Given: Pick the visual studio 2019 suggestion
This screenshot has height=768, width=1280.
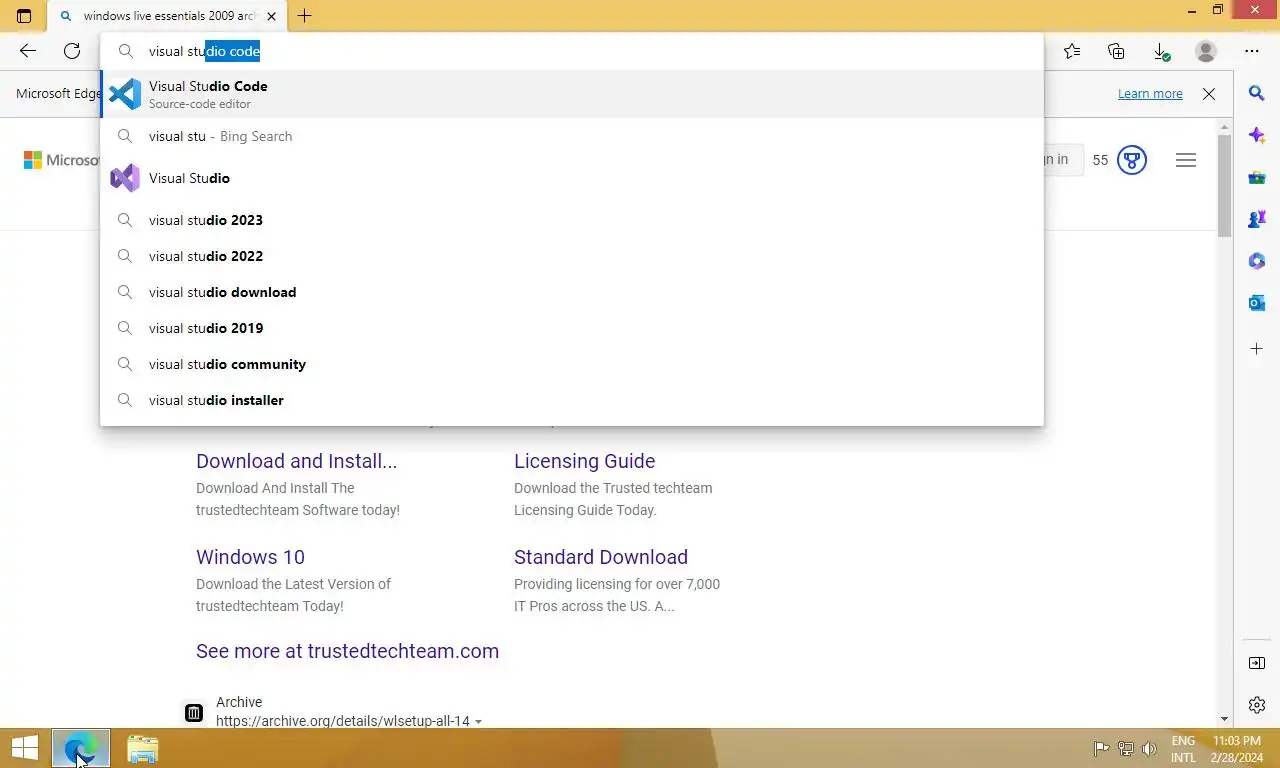Looking at the screenshot, I should coord(572,328).
